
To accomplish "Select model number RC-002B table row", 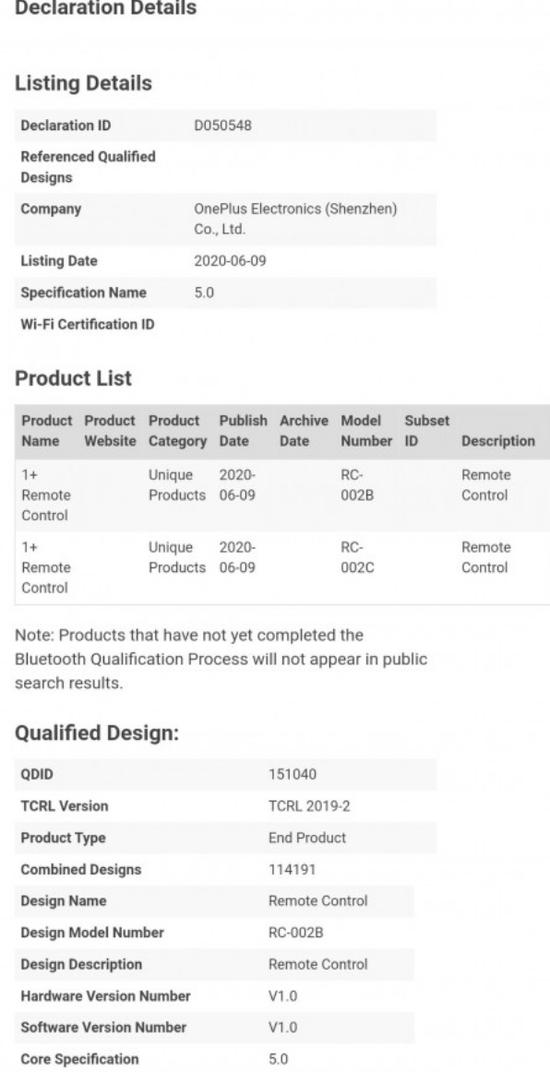I will coord(282,496).
